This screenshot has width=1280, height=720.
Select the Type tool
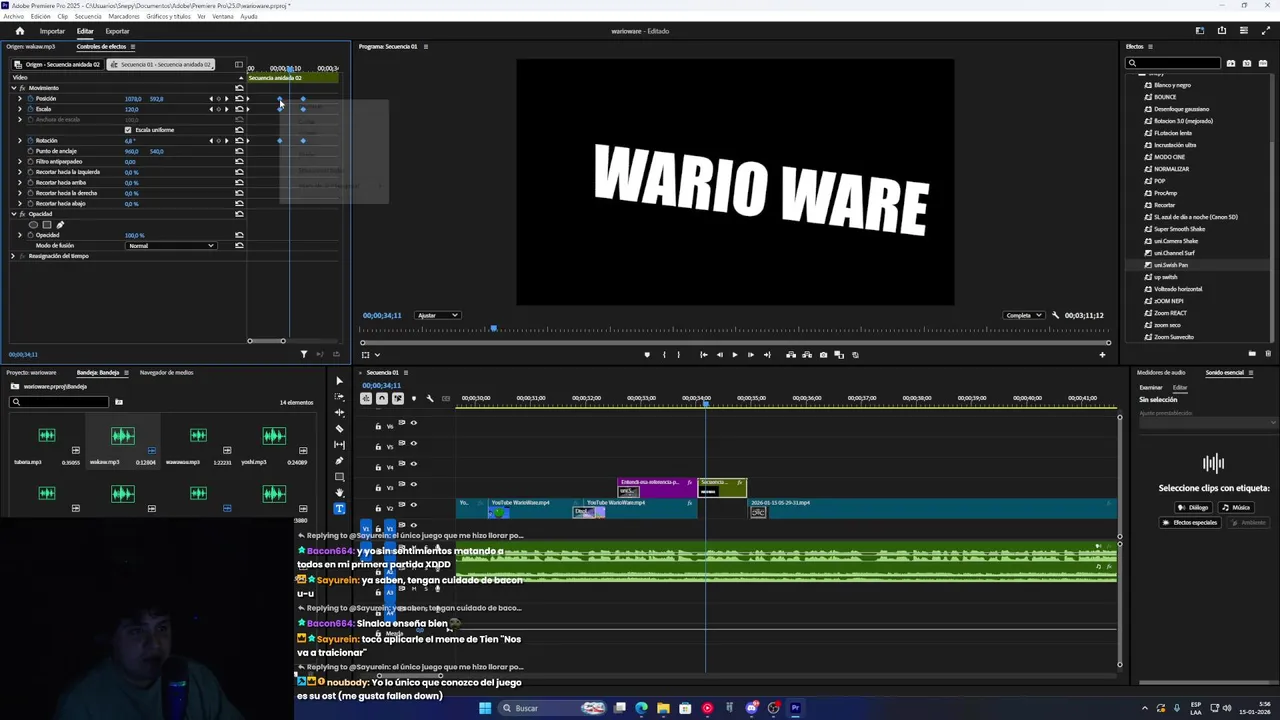point(339,508)
